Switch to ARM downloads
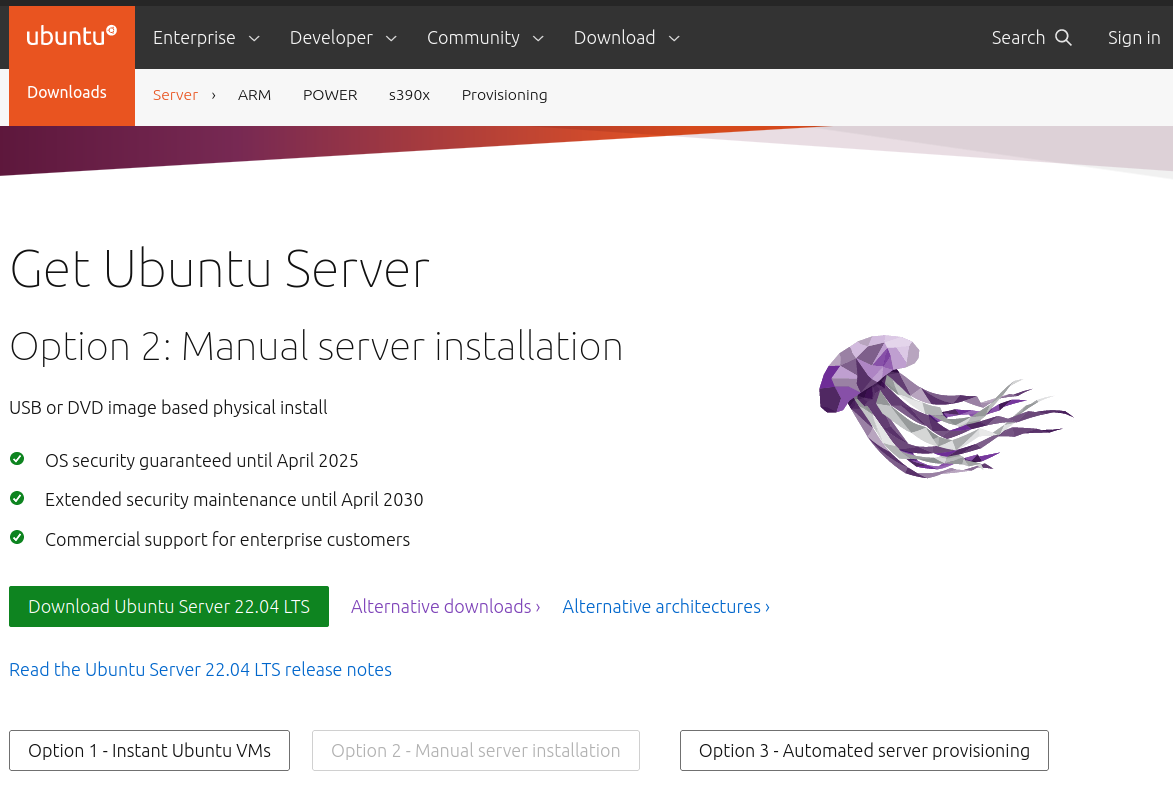 point(254,95)
